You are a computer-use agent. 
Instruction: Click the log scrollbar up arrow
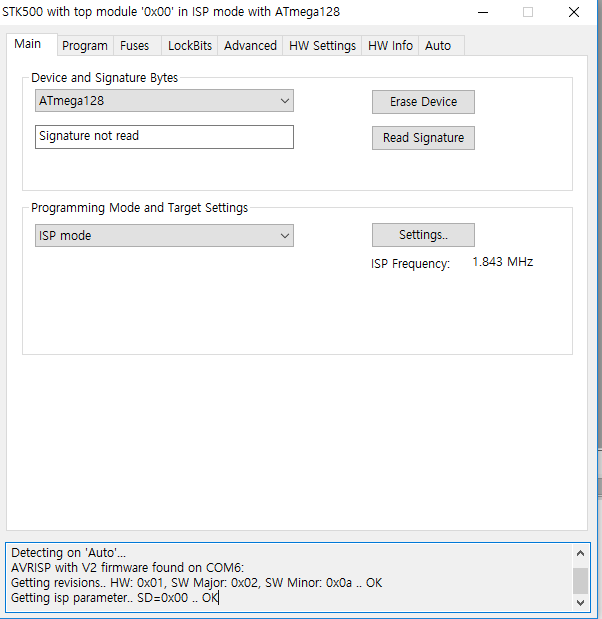pos(580,553)
